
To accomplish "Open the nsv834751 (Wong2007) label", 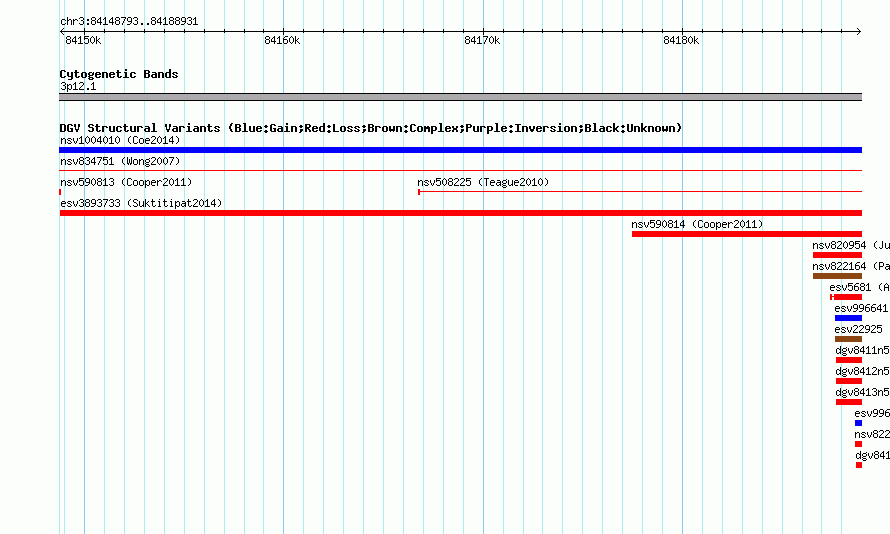I will pyautogui.click(x=120, y=161).
